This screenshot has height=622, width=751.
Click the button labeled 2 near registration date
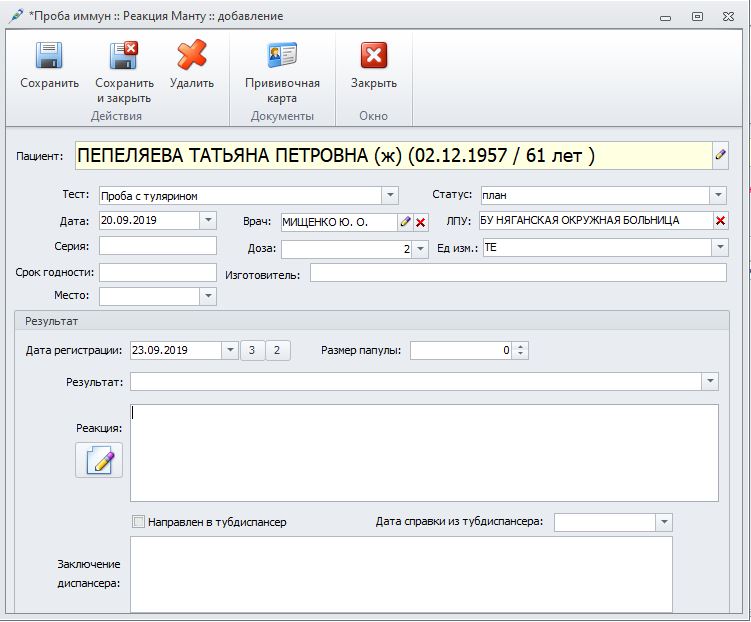(x=277, y=350)
